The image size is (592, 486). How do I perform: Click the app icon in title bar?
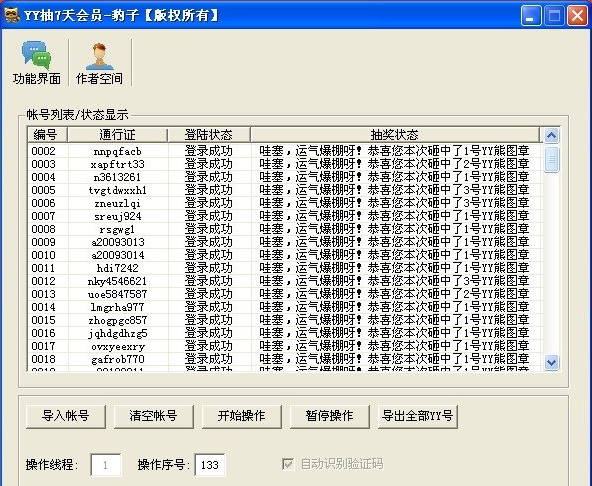12,15
